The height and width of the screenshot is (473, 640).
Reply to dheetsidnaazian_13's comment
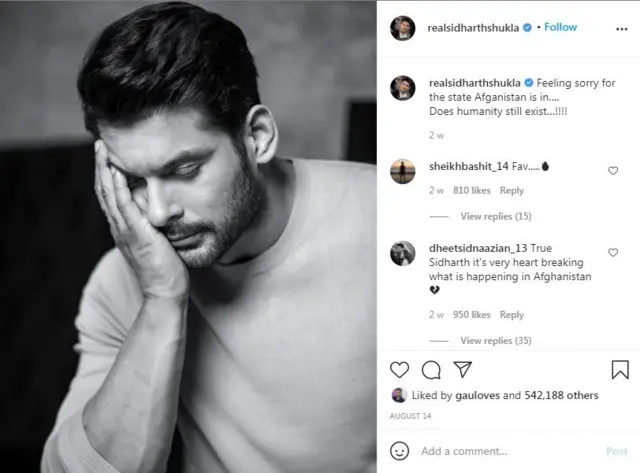[x=511, y=315]
